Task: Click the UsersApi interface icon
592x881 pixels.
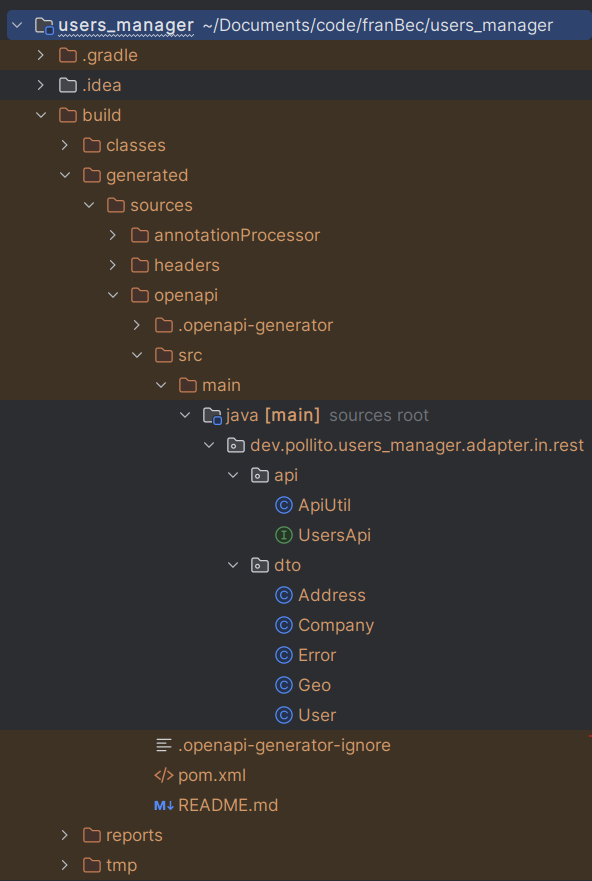Action: 284,535
